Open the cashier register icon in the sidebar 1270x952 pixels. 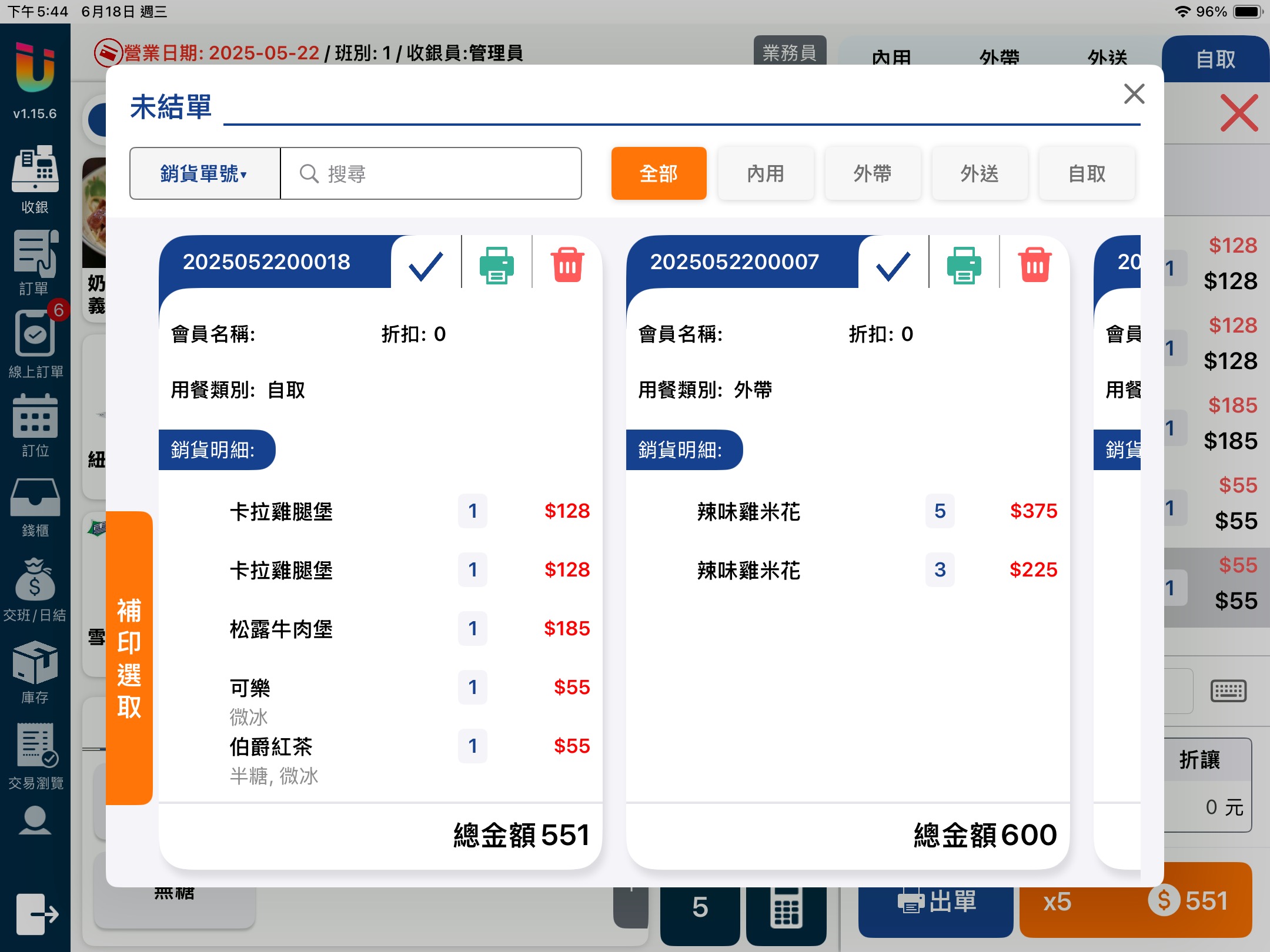click(x=35, y=170)
